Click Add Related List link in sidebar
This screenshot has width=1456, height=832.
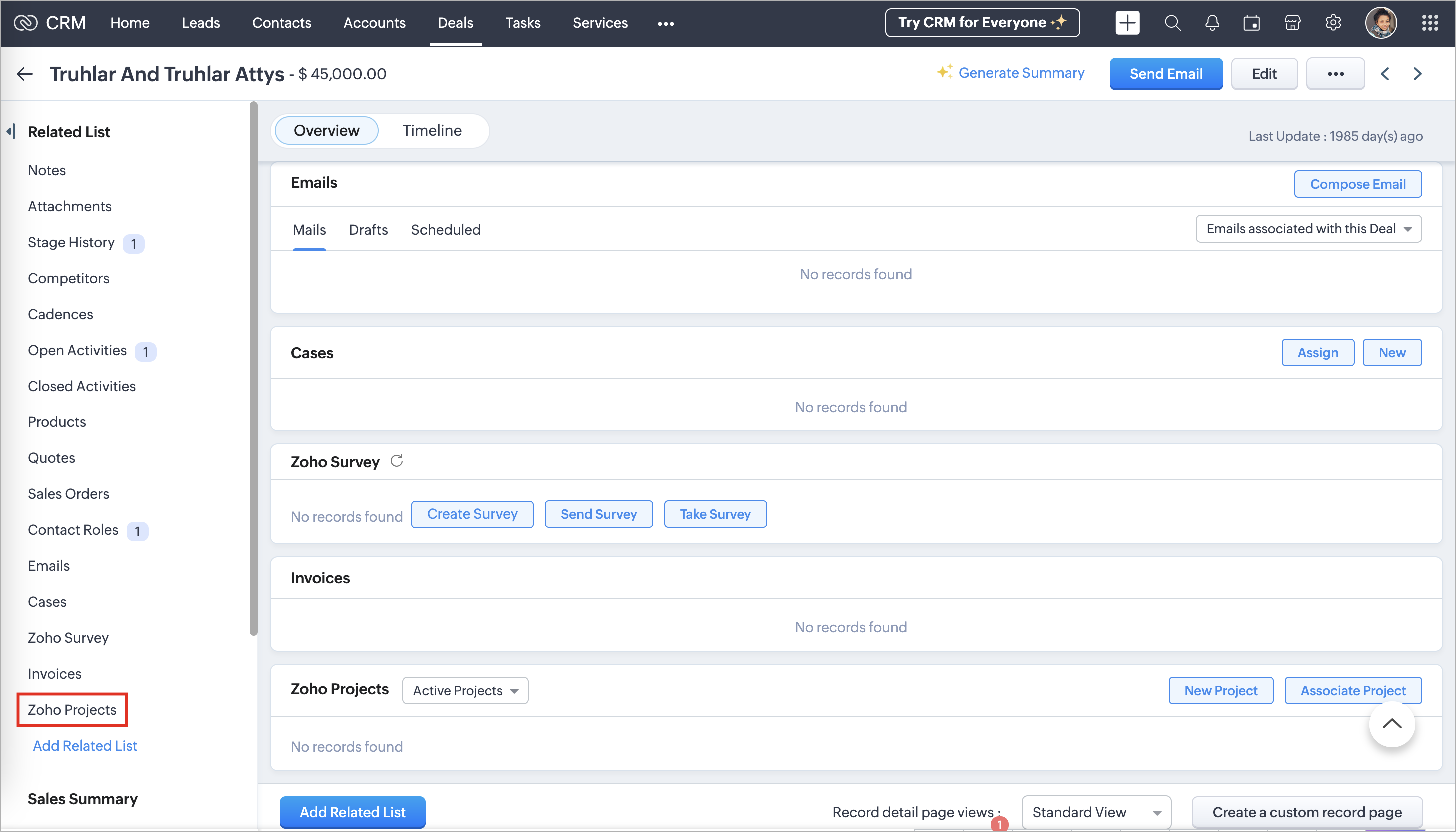(x=85, y=745)
